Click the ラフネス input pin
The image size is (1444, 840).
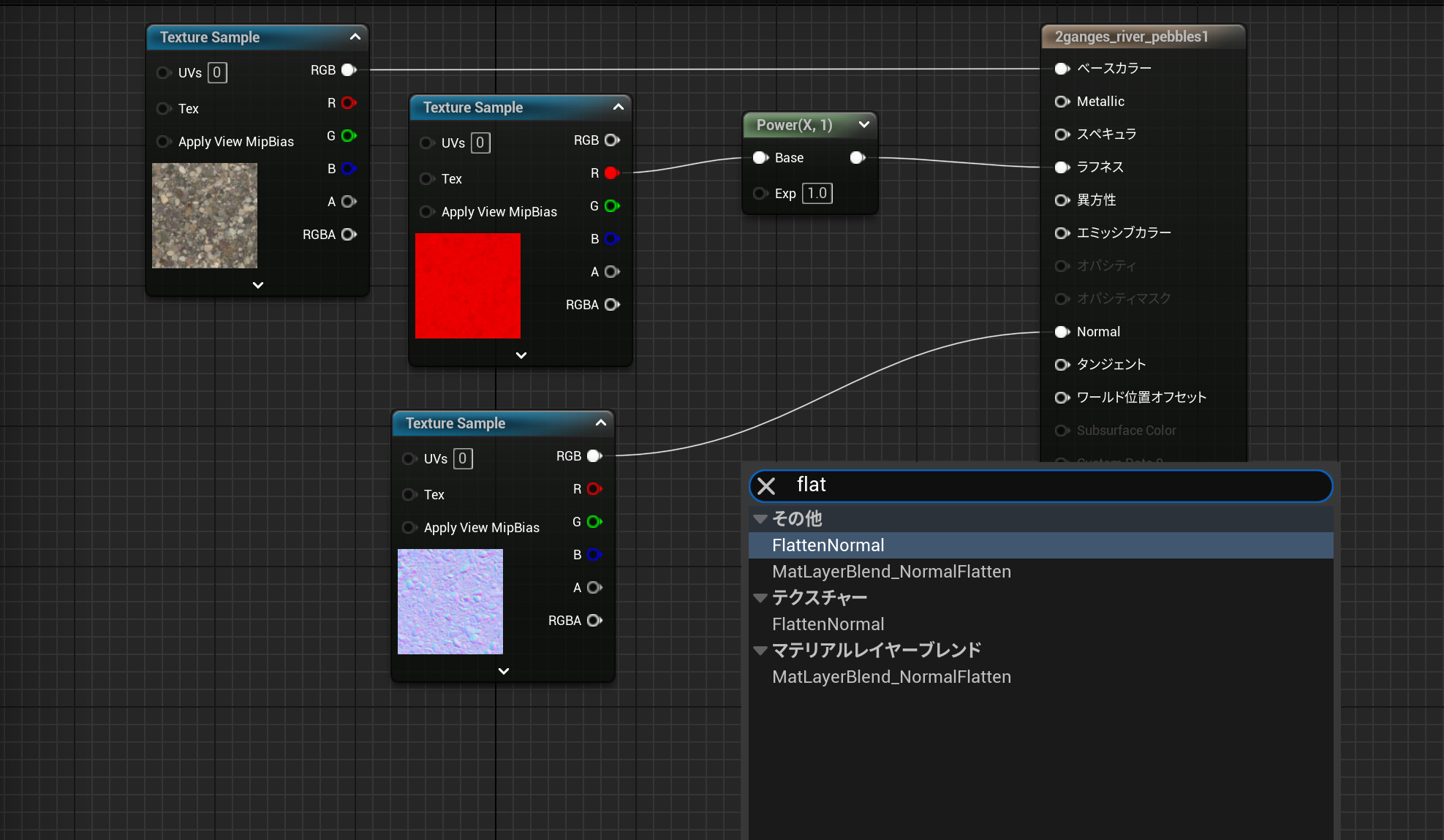point(1062,167)
